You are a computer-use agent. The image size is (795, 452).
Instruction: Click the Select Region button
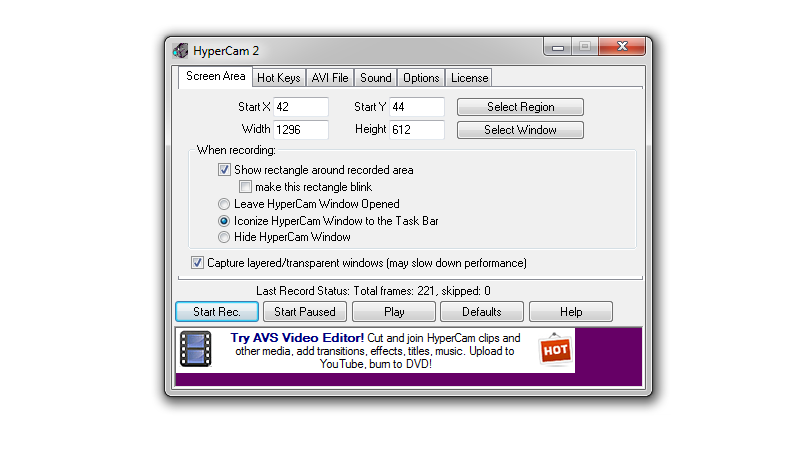(520, 107)
